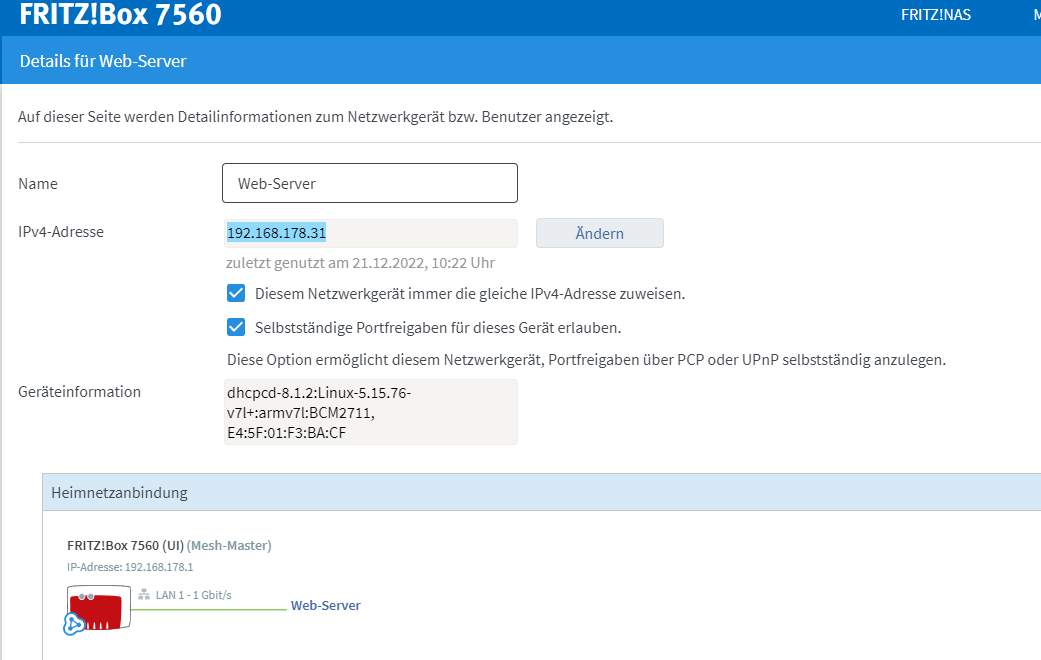The width and height of the screenshot is (1041, 660).
Task: Click the 'zuletzt genutzt am 21.12.2022' text
Action: (x=360, y=263)
